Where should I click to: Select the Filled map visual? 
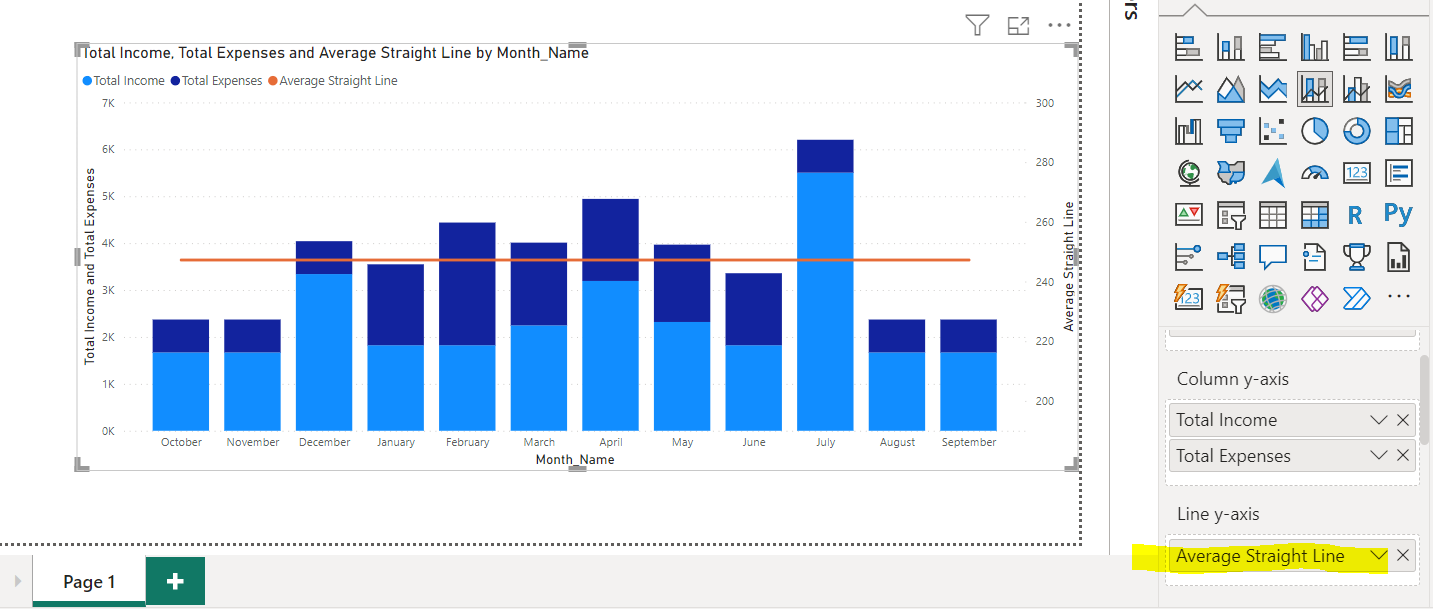(1230, 173)
